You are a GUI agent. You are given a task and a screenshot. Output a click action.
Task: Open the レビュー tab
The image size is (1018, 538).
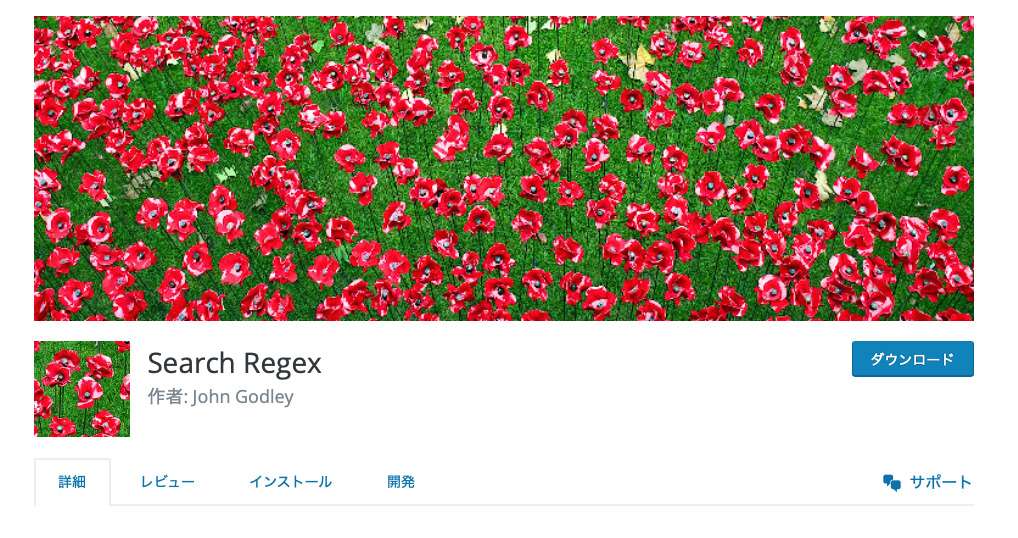coord(168,482)
